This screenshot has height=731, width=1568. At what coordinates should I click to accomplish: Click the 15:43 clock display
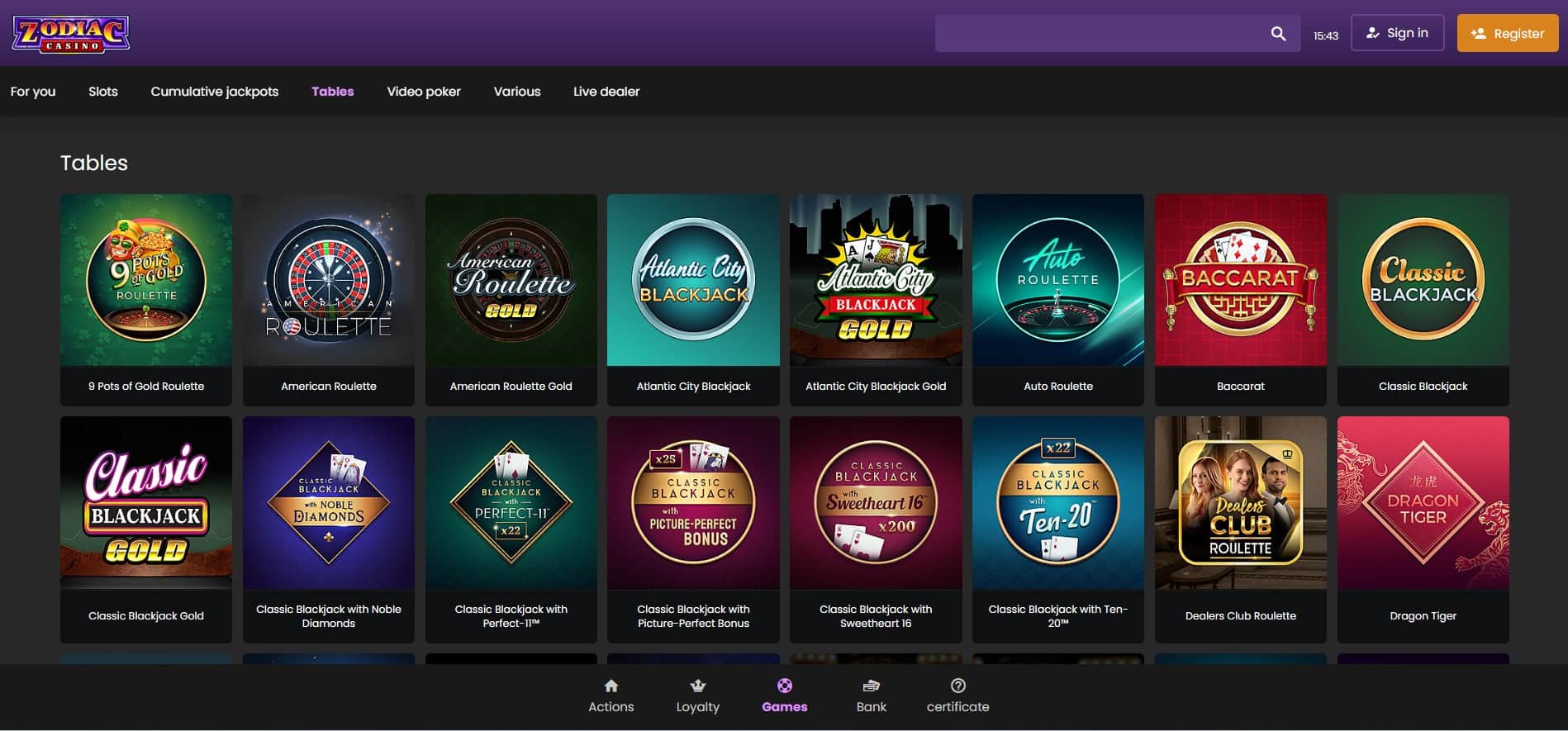point(1326,36)
